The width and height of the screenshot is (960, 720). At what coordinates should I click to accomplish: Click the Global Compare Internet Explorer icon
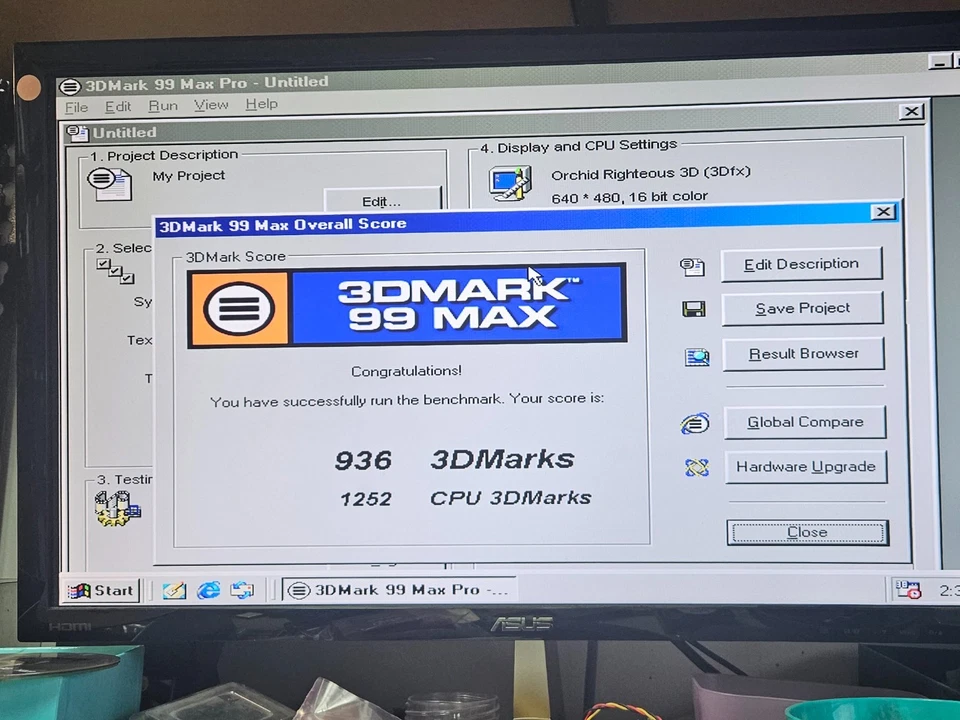click(x=695, y=422)
